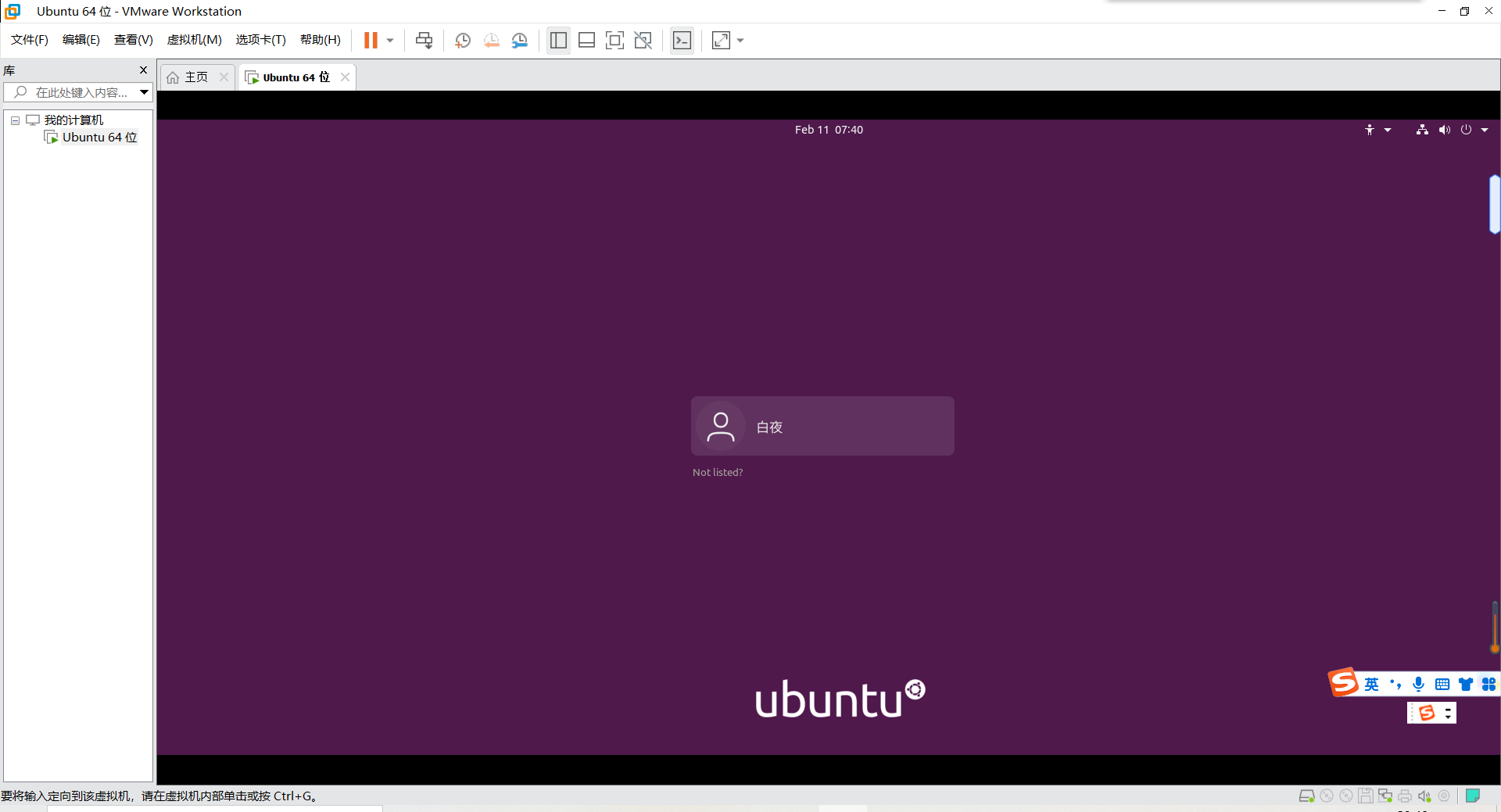Click the small Sogou floating icon
Screen dimensions: 1501x812
[x=1427, y=713]
